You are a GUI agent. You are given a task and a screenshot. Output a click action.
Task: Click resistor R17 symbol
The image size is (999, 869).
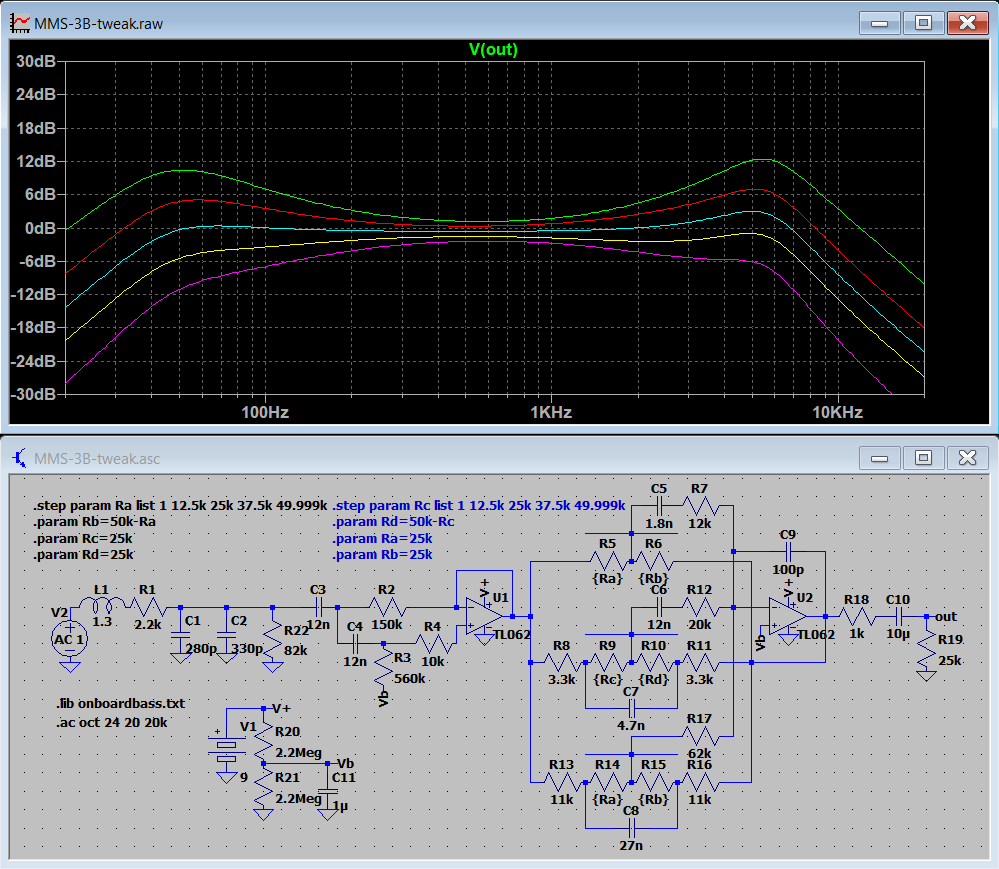coord(700,736)
